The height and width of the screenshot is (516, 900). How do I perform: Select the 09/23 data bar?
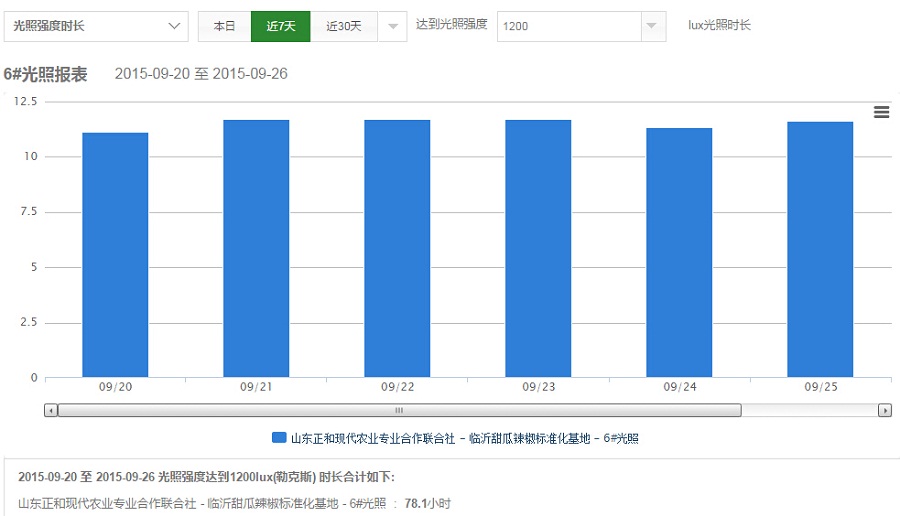point(538,248)
